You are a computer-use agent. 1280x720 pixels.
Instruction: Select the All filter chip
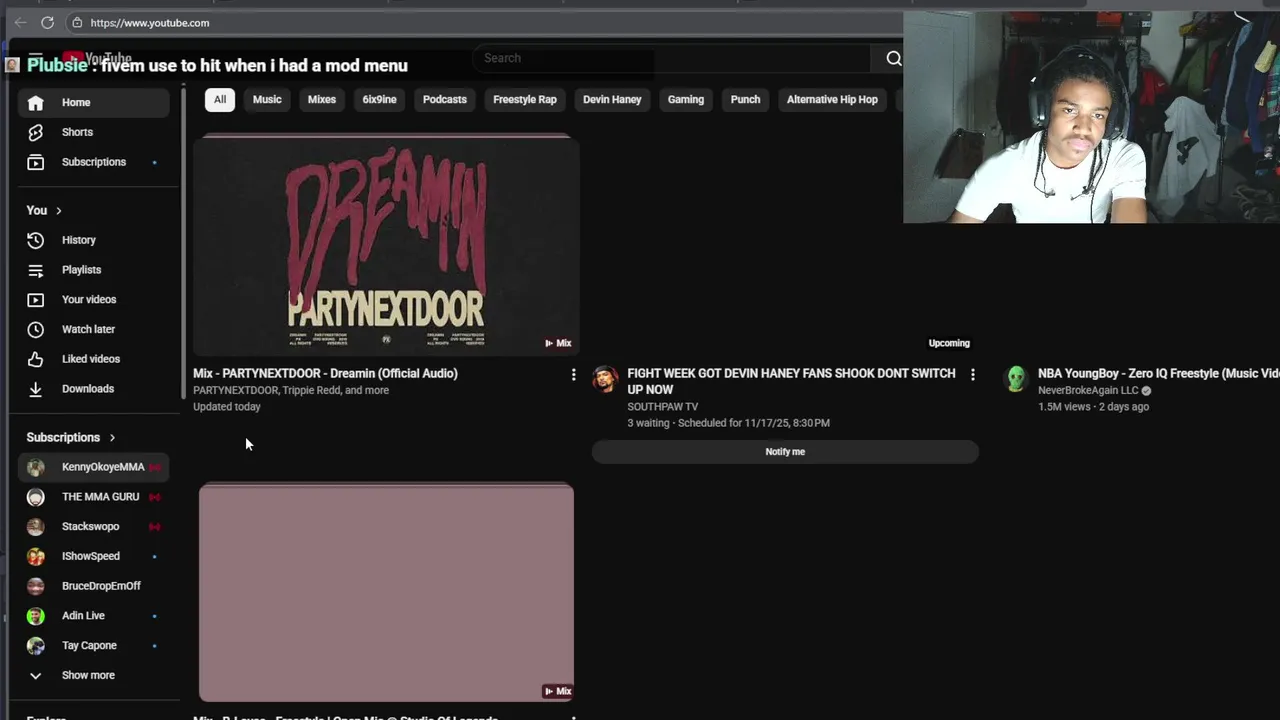click(x=220, y=99)
